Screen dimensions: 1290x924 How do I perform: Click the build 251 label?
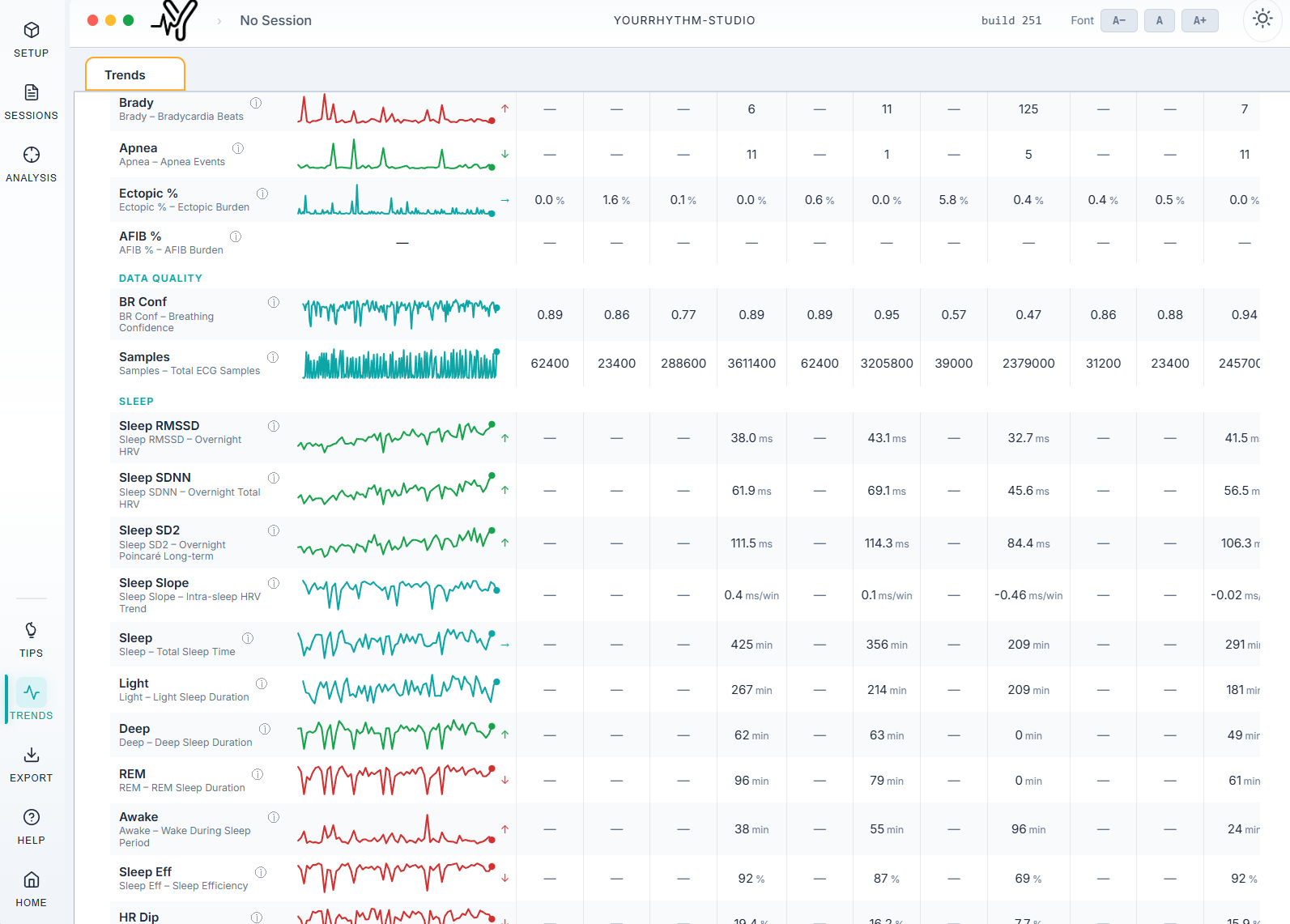(x=1011, y=20)
